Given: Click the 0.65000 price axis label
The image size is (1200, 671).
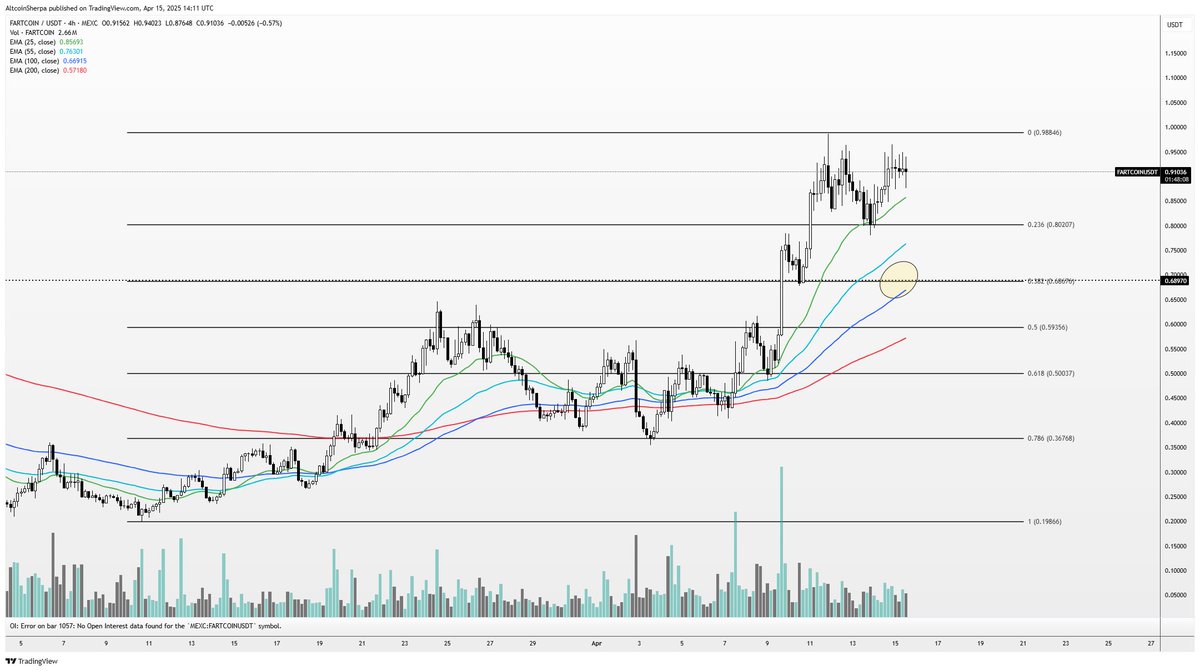Looking at the screenshot, I should 1176,300.
